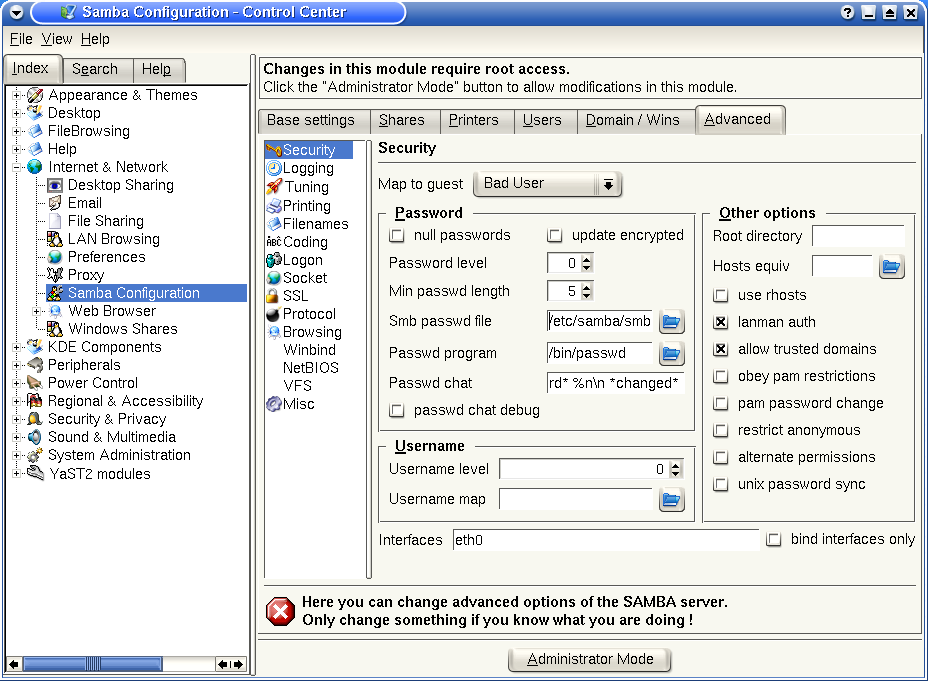Enable null passwords checkbox
Viewport: 928px width, 681px height.
point(397,235)
